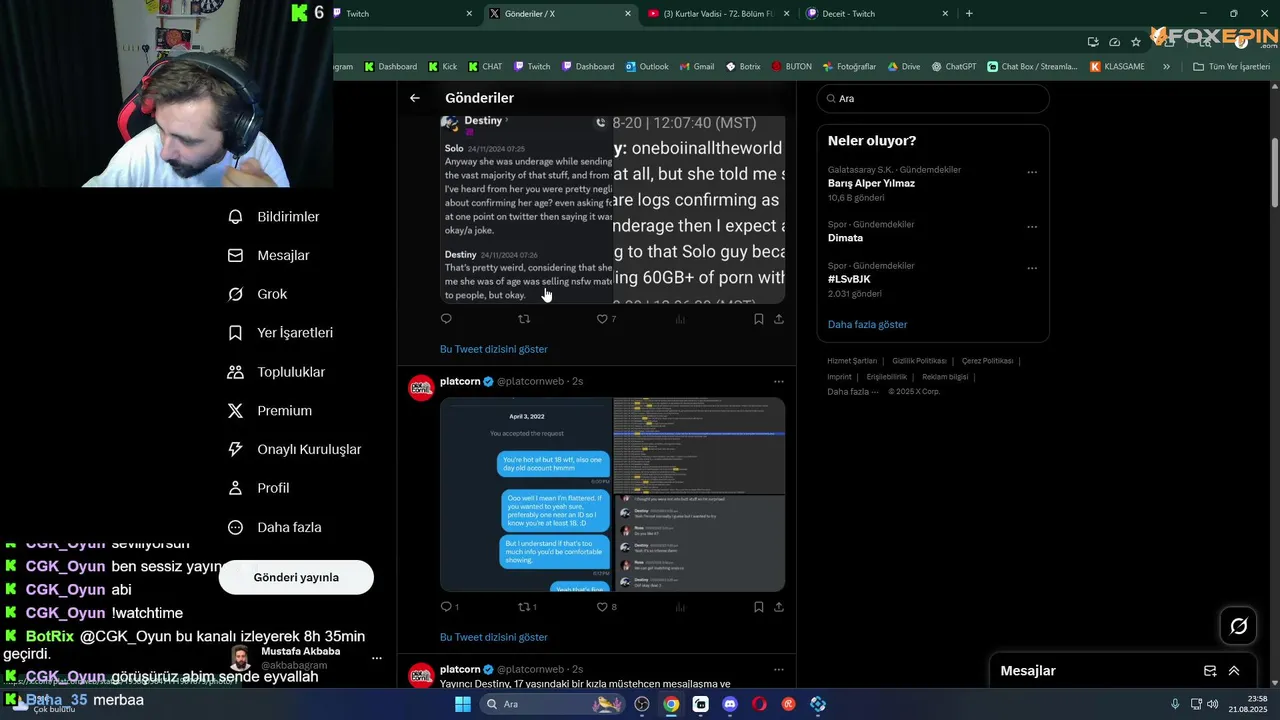Go back using the Gönderiler back arrow
1280x720 pixels.
tap(415, 98)
